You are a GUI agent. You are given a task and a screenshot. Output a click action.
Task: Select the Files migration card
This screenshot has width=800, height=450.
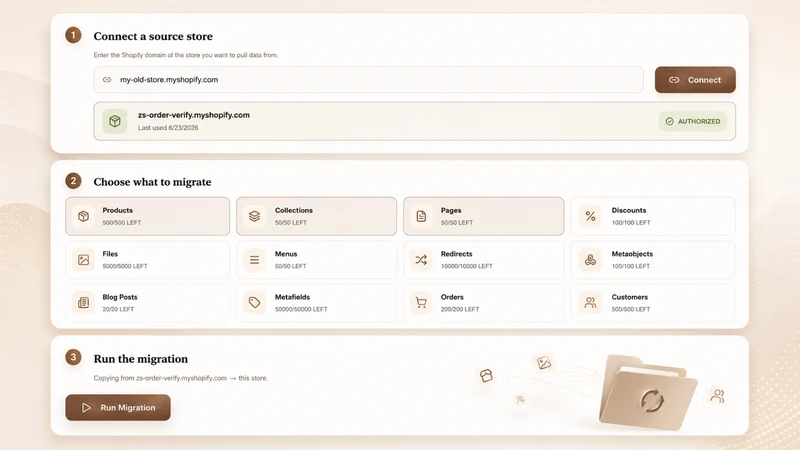click(x=147, y=260)
